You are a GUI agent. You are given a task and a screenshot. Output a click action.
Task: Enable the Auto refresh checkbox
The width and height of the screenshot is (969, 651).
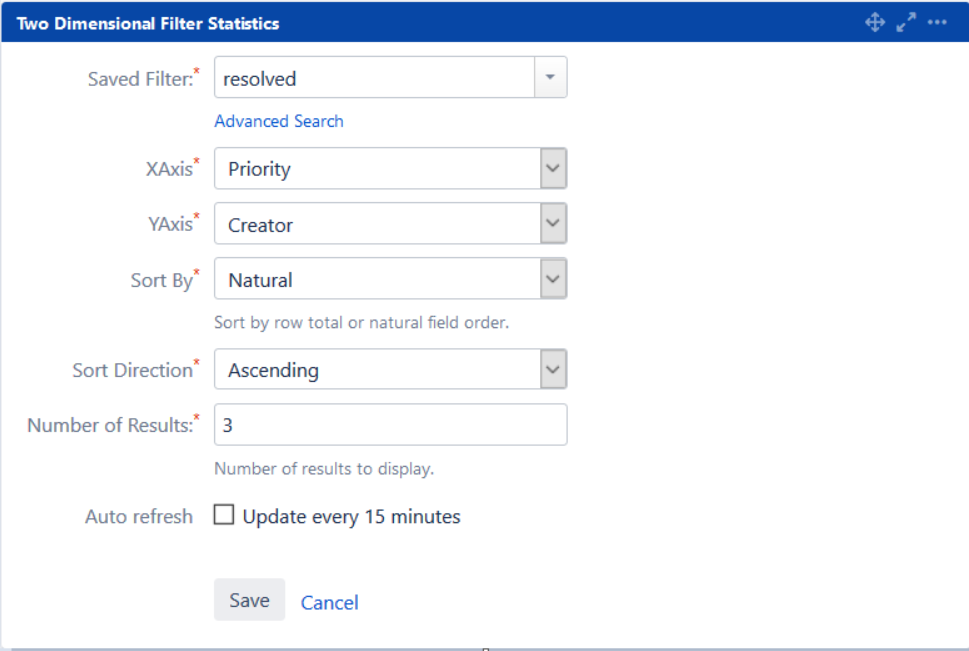225,516
